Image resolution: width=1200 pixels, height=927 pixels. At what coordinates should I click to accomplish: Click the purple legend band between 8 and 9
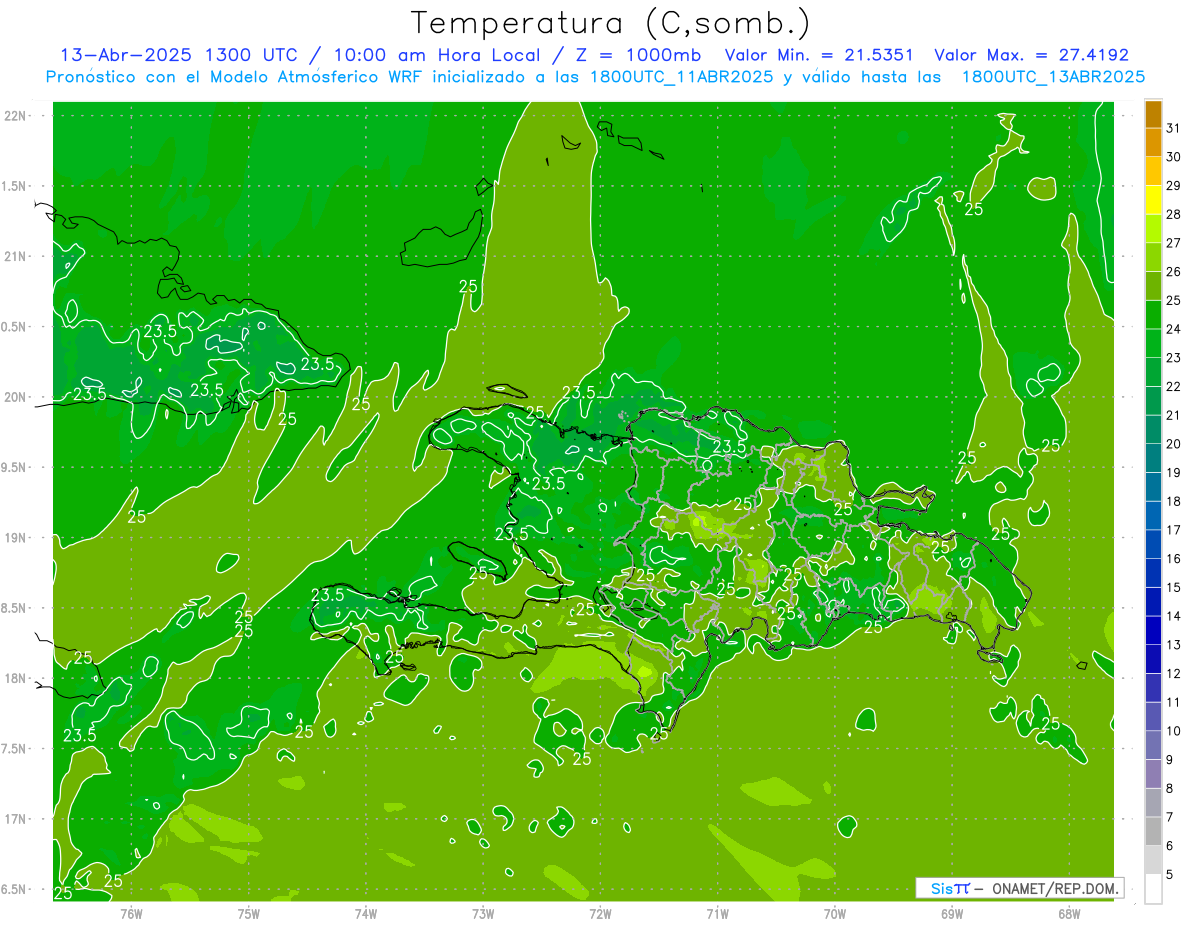click(x=1153, y=774)
